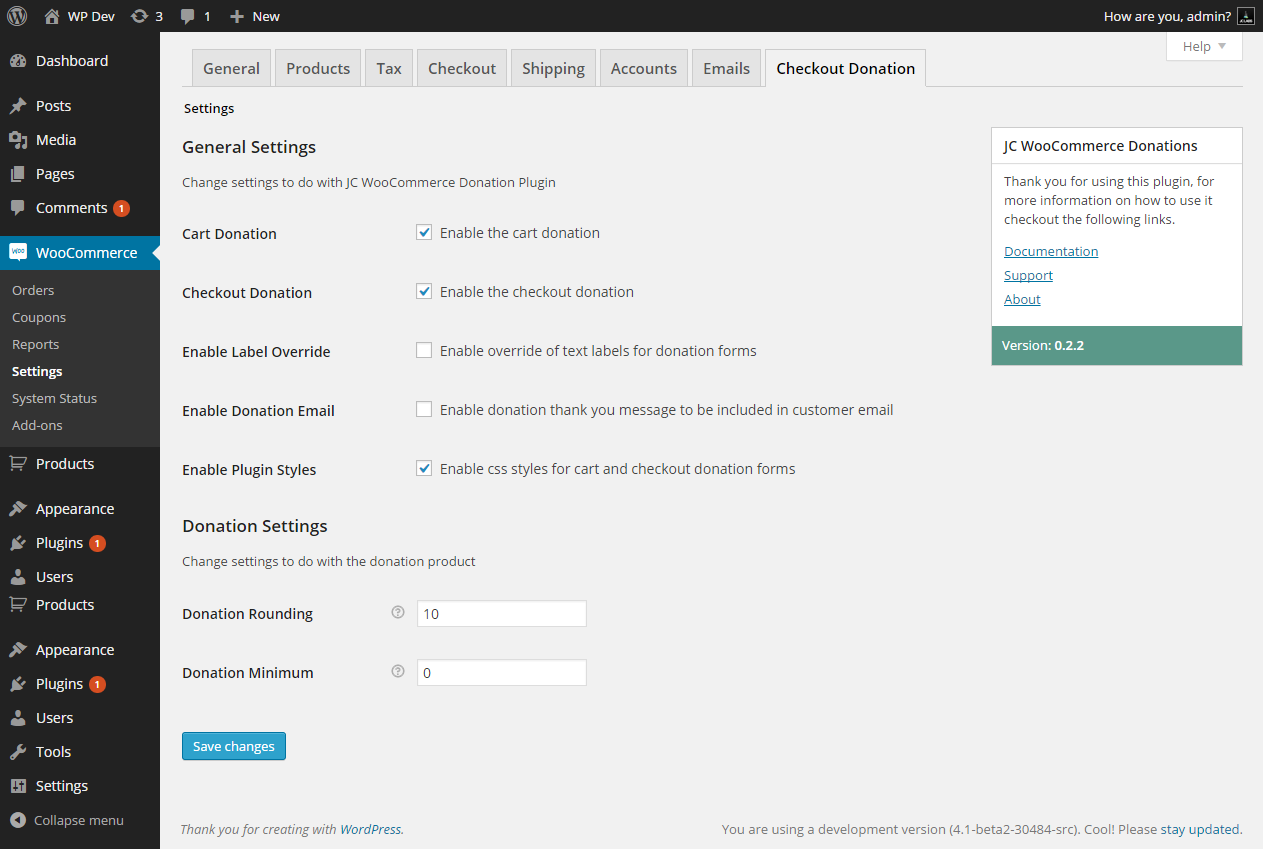Click admin avatar icon in top right
The image size is (1263, 849).
[x=1246, y=16]
